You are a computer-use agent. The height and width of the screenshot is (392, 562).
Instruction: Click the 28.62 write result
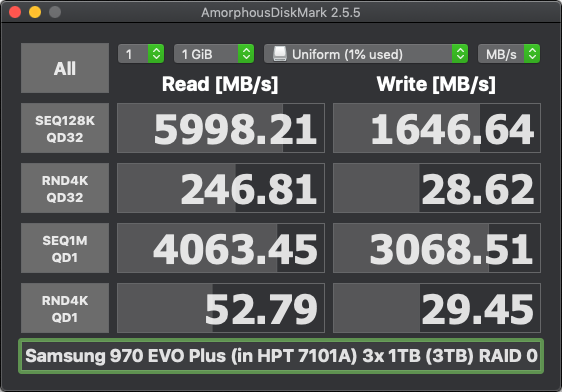tap(437, 188)
